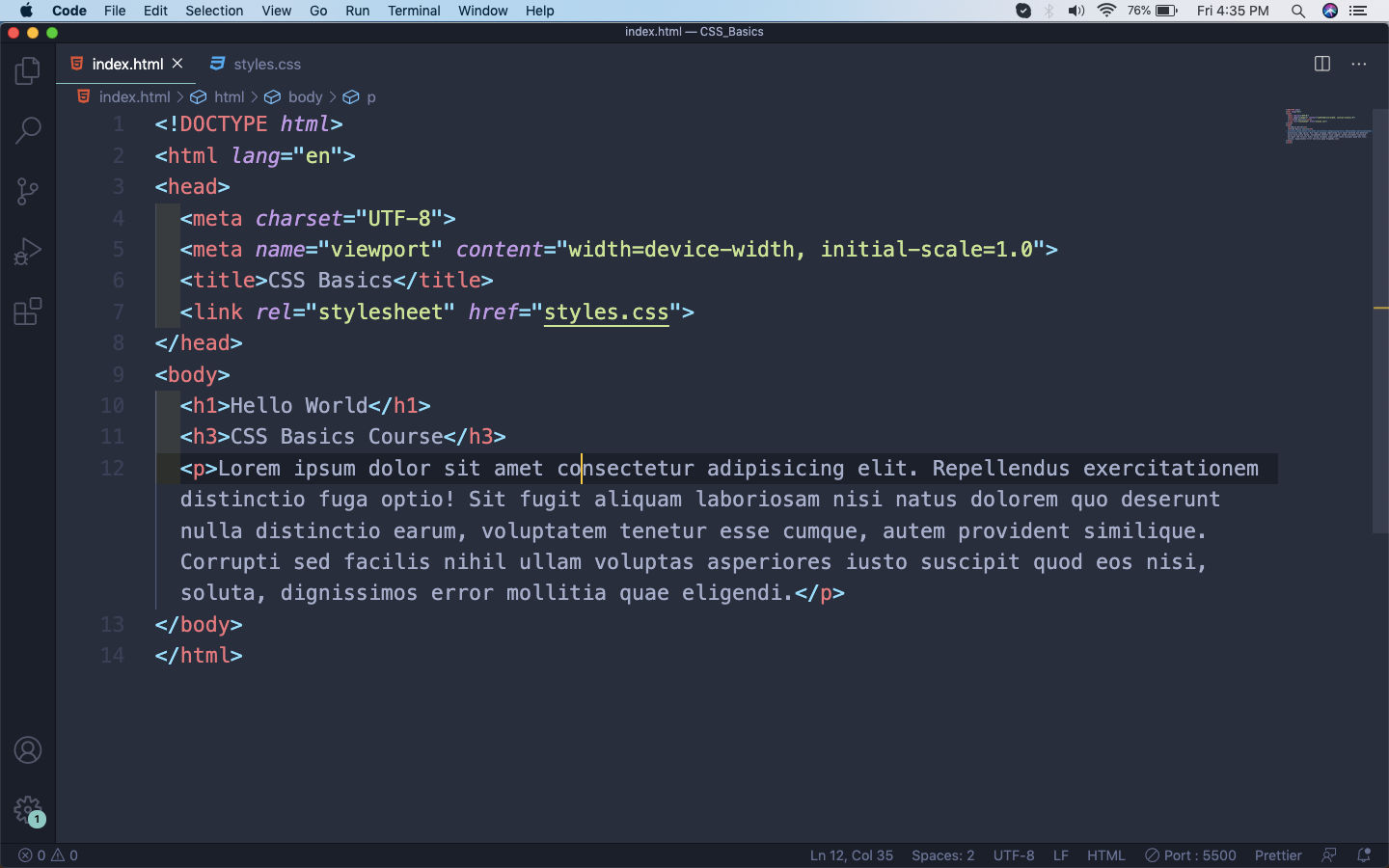Open the Window menu
Viewport: 1389px width, 868px height.
(482, 11)
